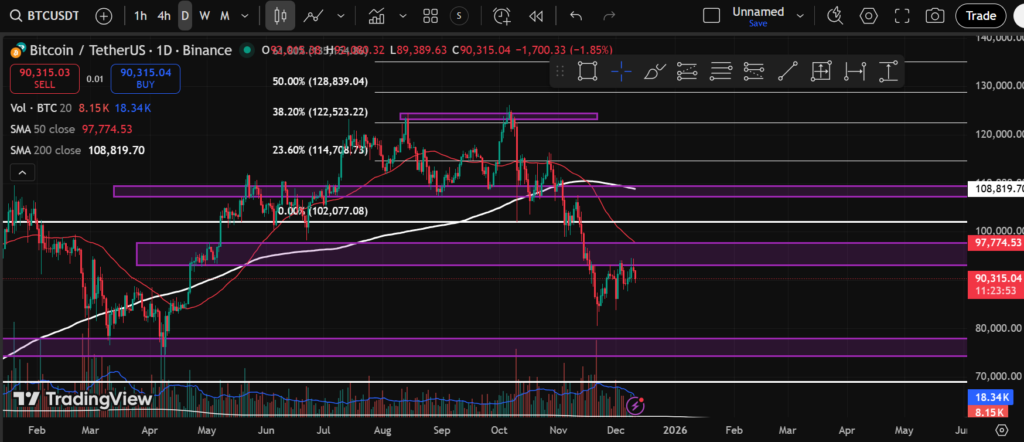This screenshot has height=442, width=1024.
Task: Select the horizontal lines Fib channel tool
Action: [720, 71]
